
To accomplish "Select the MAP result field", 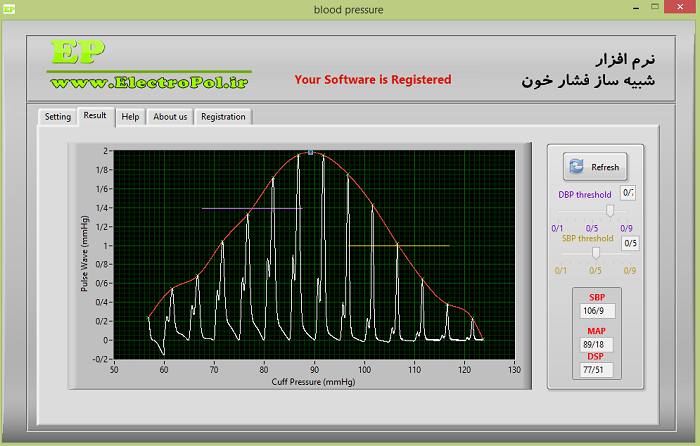I will coord(596,345).
